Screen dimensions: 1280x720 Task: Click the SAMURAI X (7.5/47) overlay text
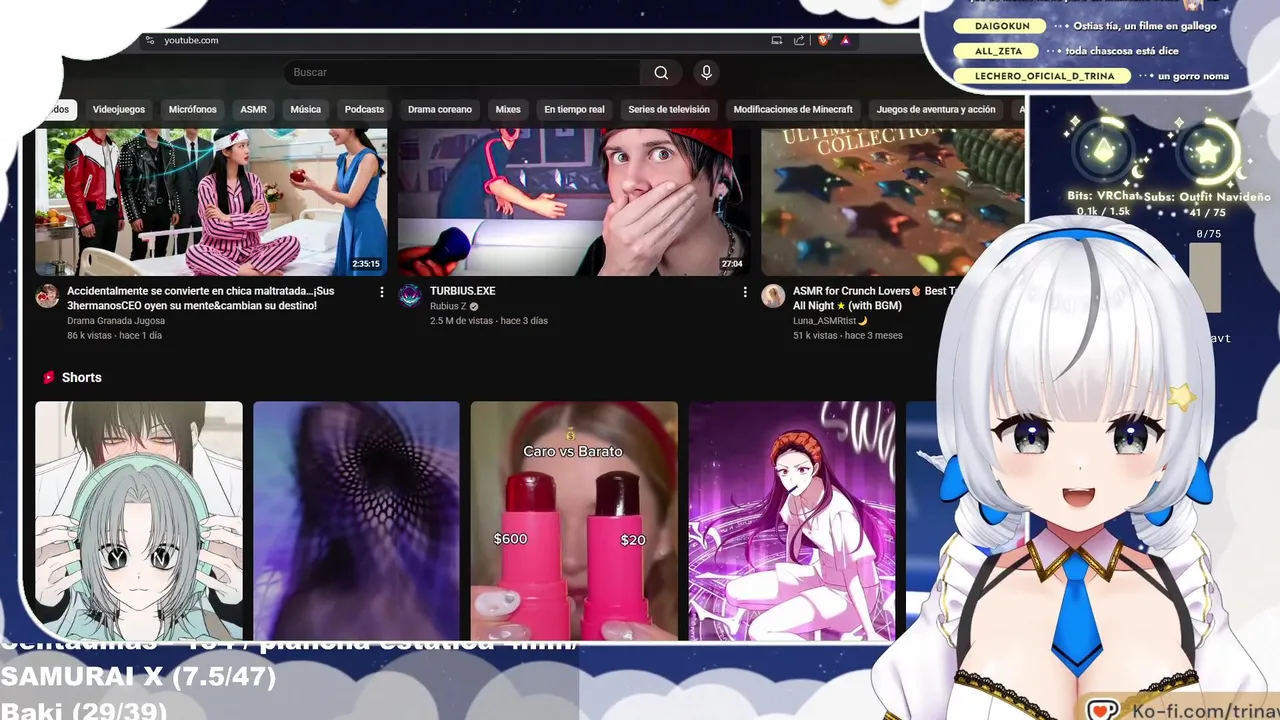[138, 677]
